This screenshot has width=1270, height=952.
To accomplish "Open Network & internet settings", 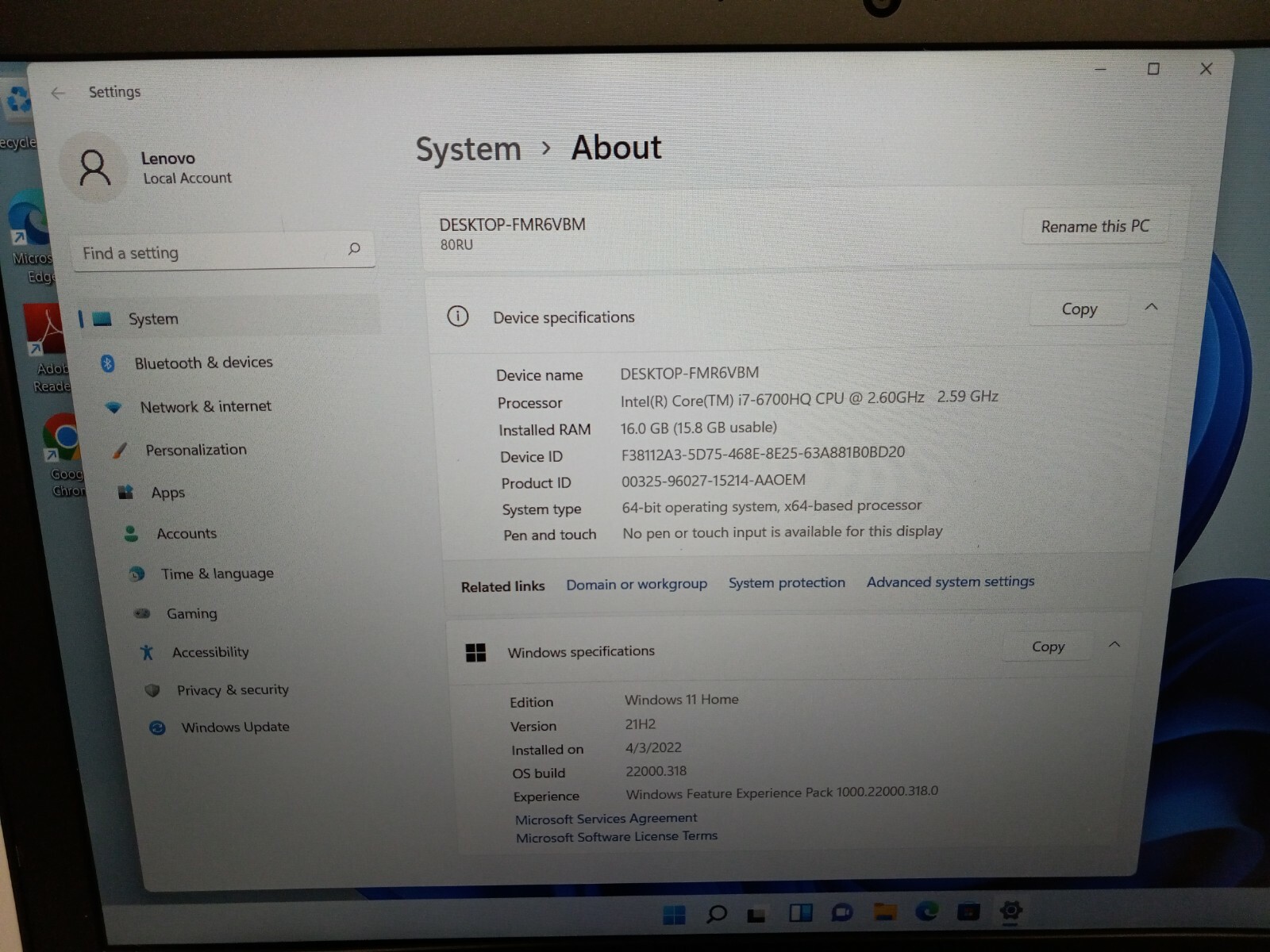I will 206,407.
